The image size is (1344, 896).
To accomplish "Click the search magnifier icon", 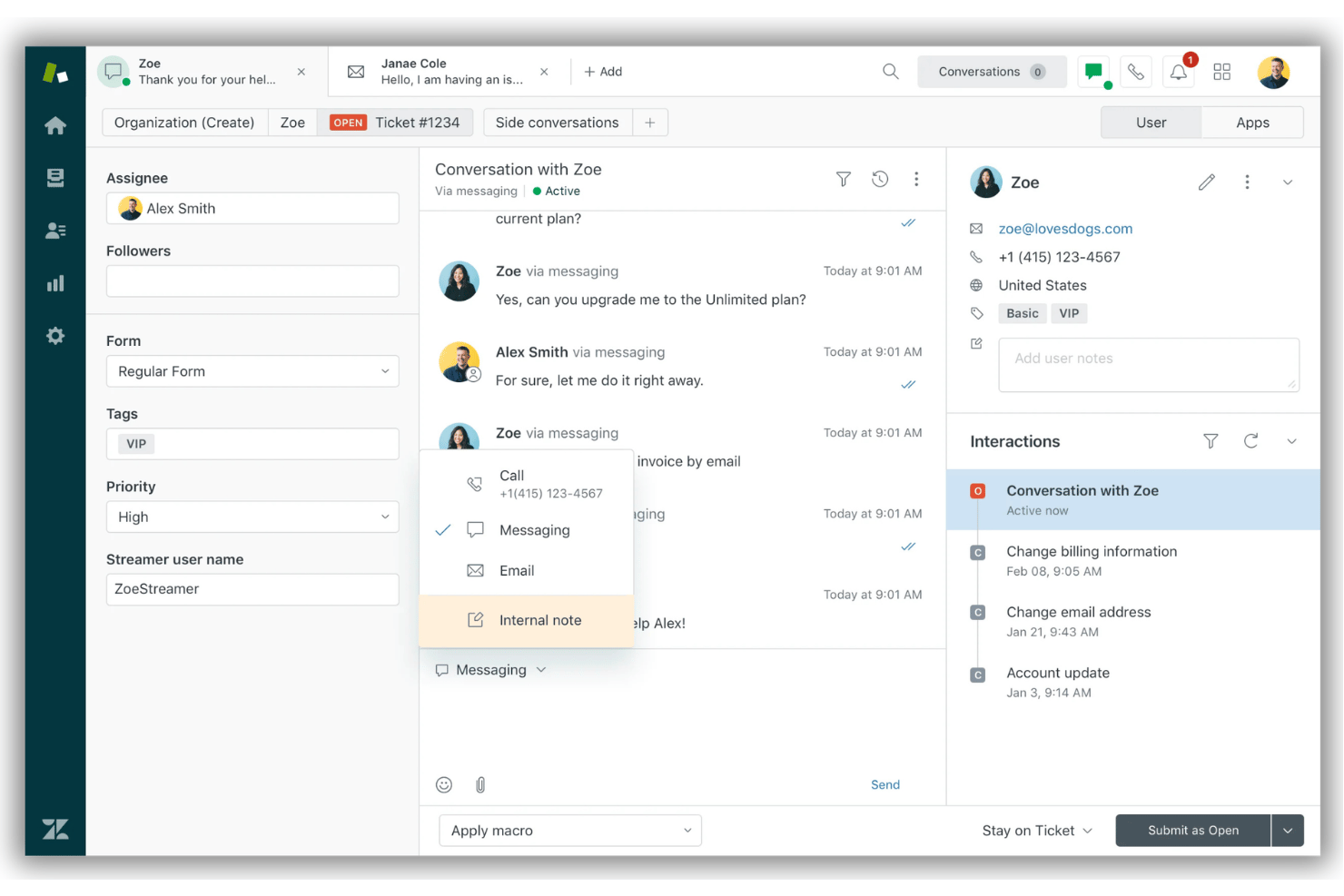I will 891,72.
